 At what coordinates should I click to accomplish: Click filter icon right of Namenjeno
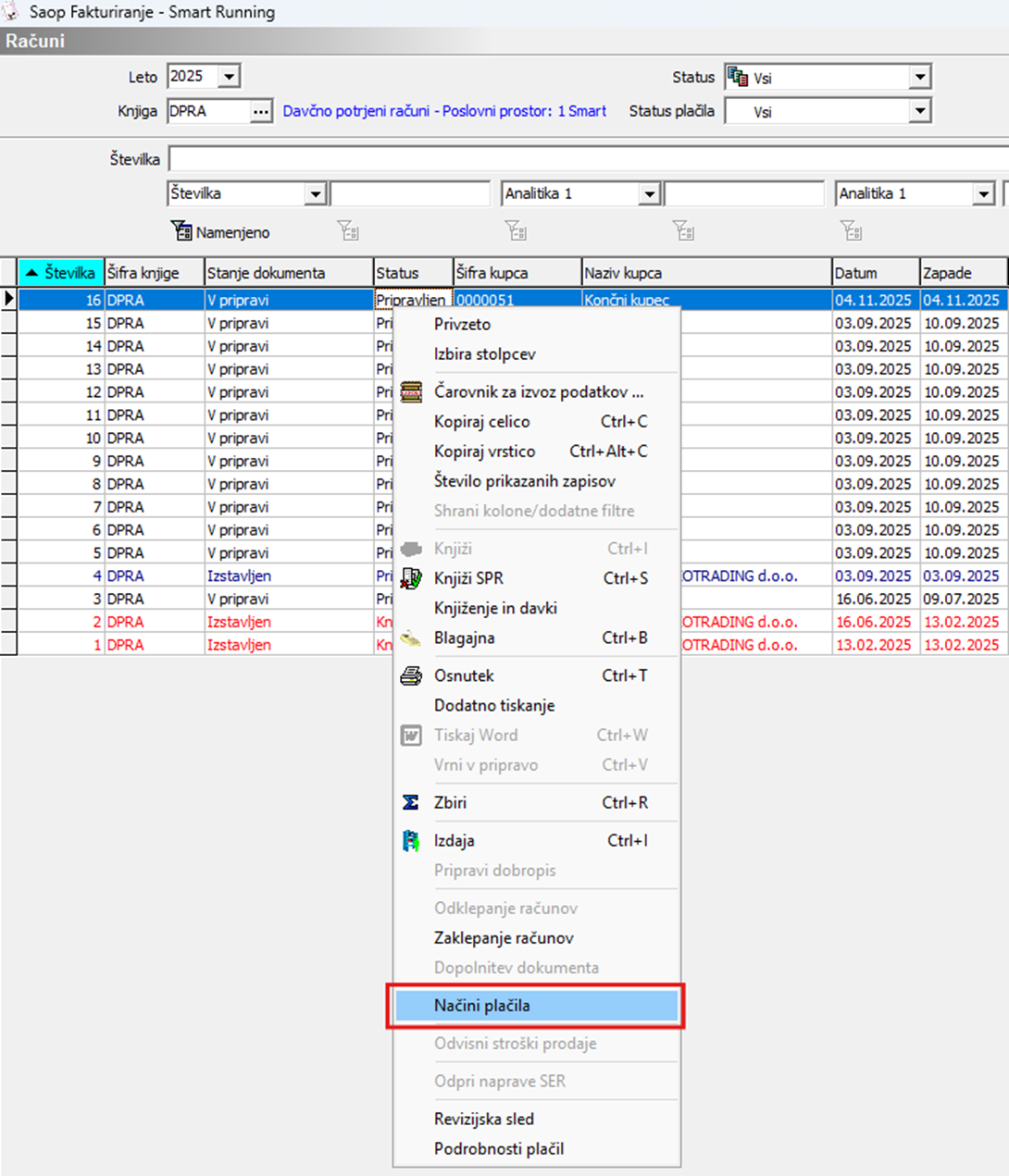348,230
